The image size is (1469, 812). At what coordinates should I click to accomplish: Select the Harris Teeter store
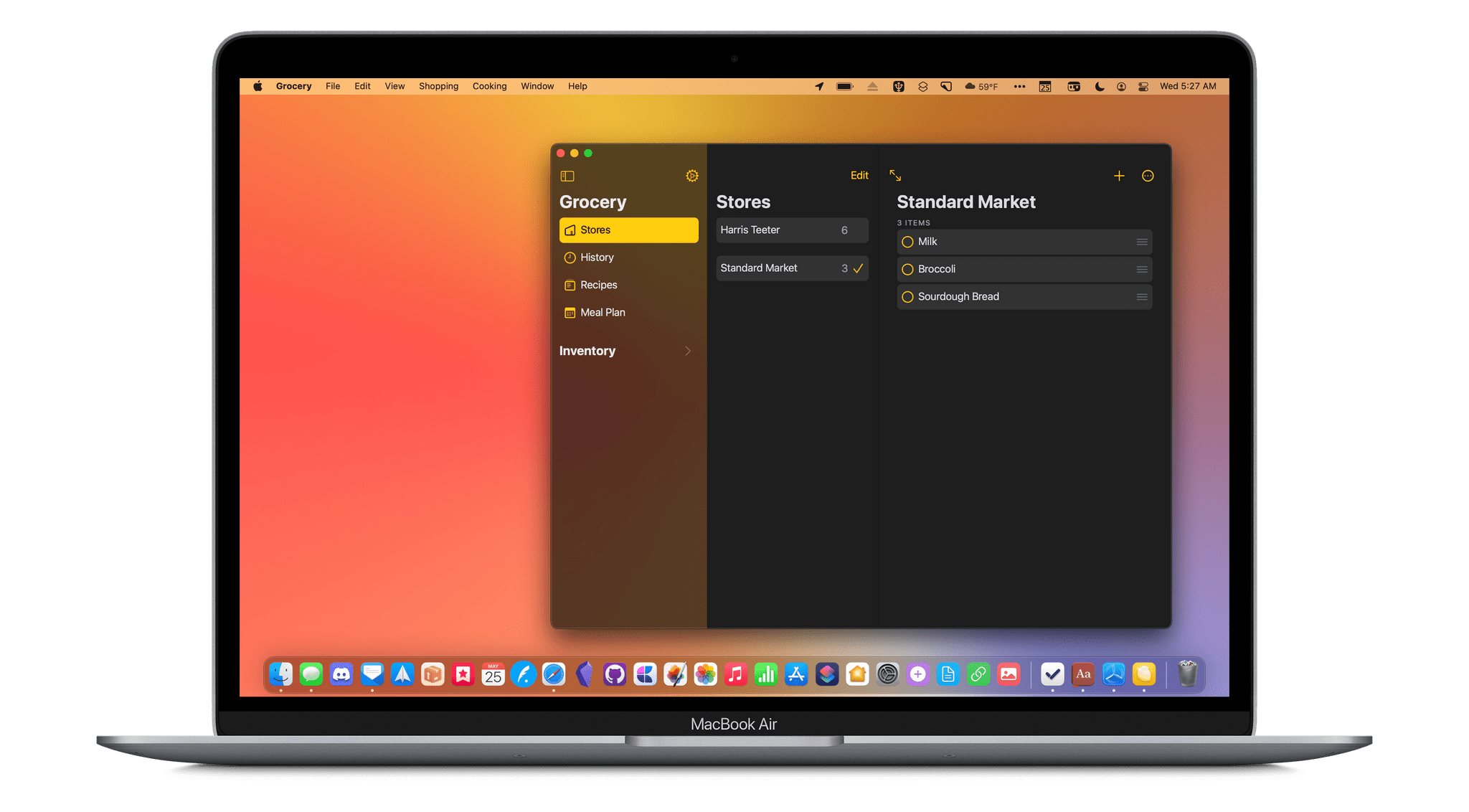coord(792,230)
